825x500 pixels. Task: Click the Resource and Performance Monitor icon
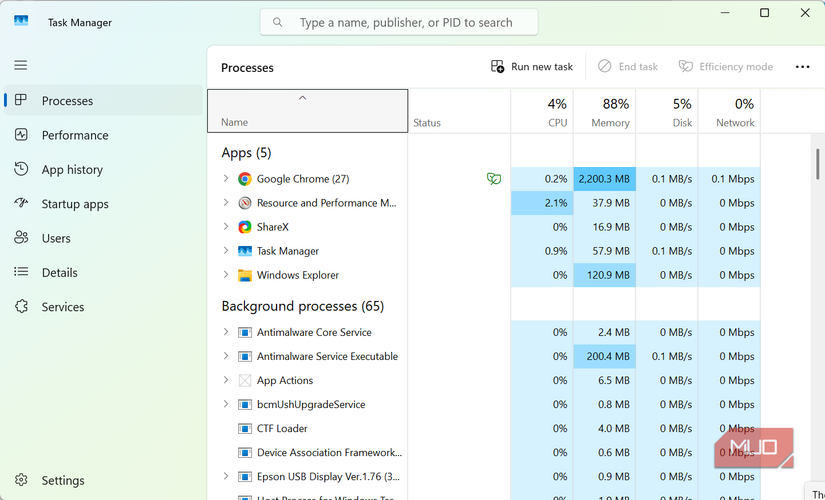(x=245, y=203)
